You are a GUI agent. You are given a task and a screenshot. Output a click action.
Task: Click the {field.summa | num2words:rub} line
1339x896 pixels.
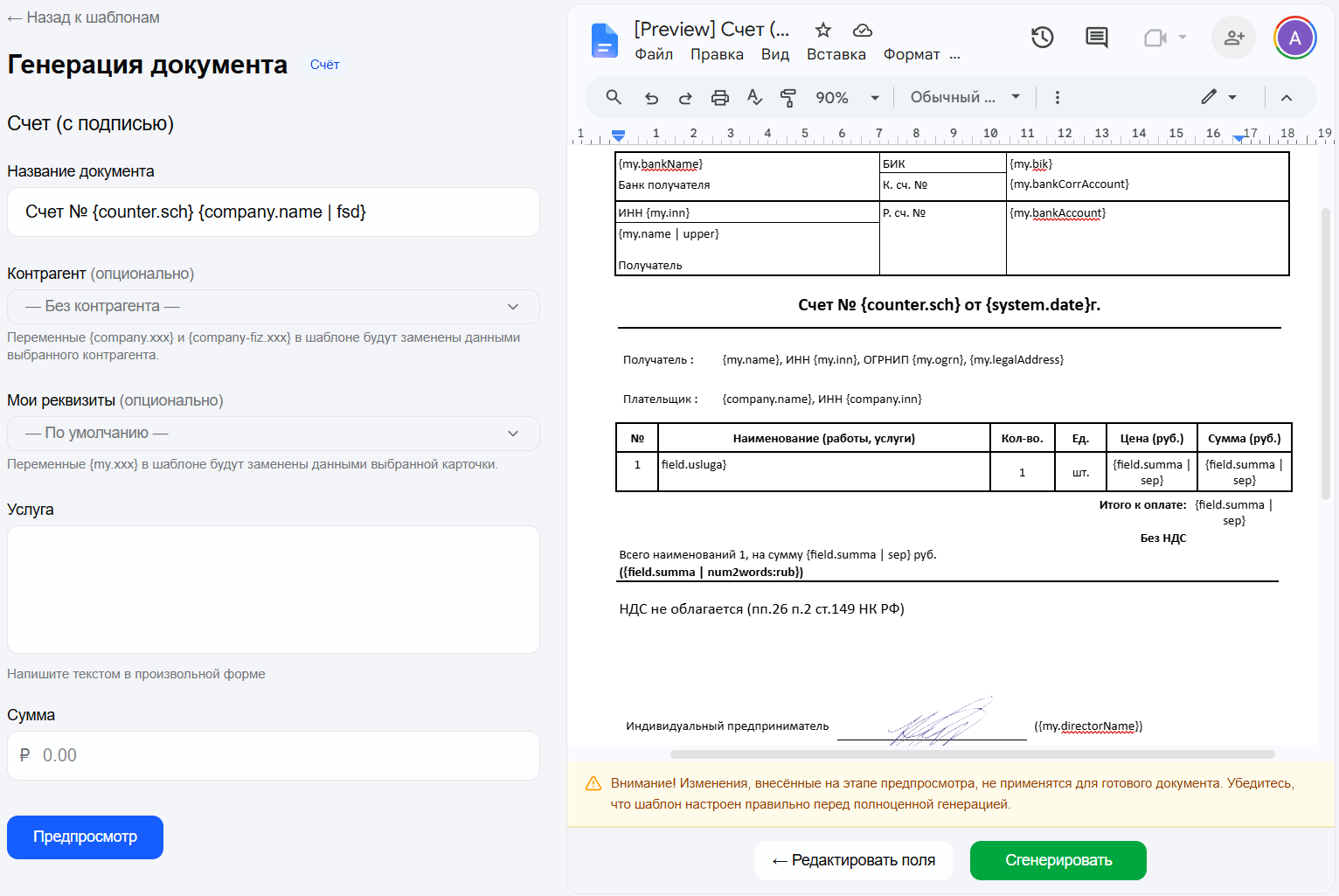pos(711,573)
